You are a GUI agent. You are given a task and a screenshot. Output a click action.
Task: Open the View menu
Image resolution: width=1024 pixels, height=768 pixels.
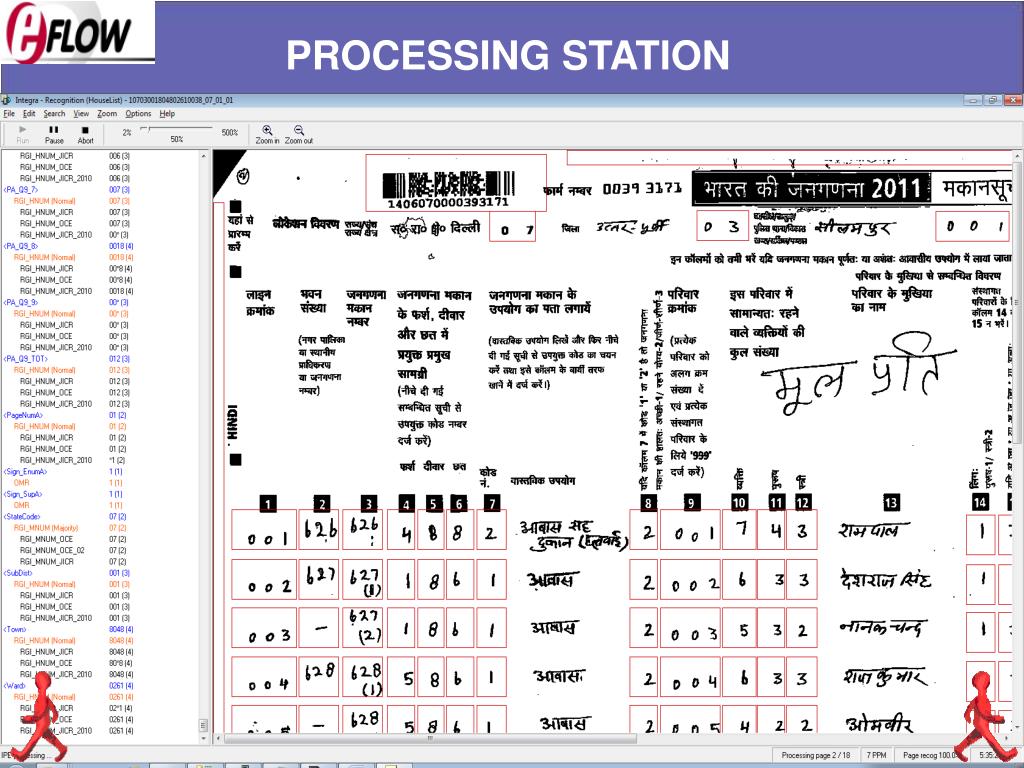pos(81,114)
